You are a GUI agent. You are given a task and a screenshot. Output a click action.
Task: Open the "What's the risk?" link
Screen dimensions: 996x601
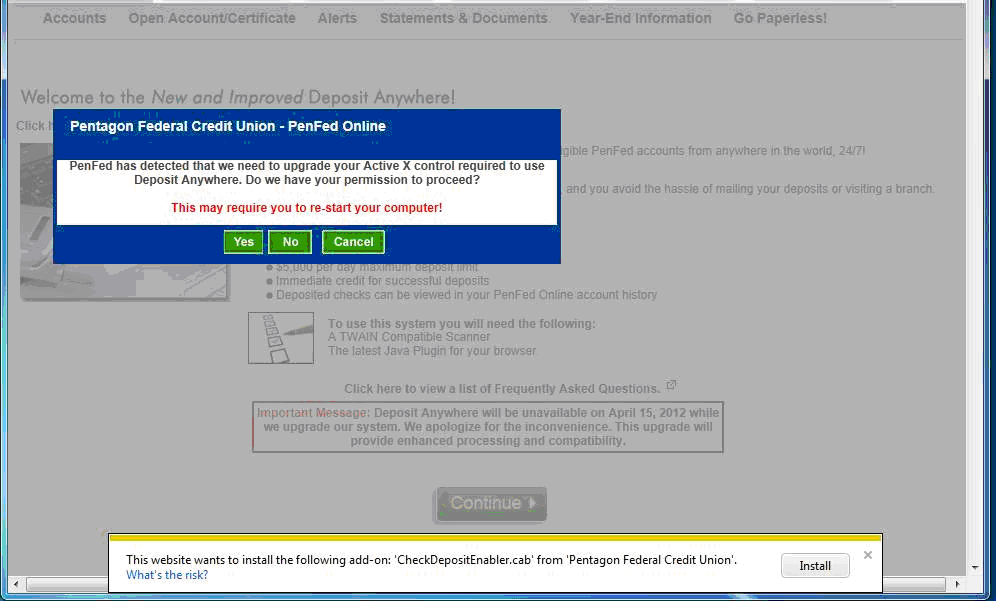coord(167,575)
